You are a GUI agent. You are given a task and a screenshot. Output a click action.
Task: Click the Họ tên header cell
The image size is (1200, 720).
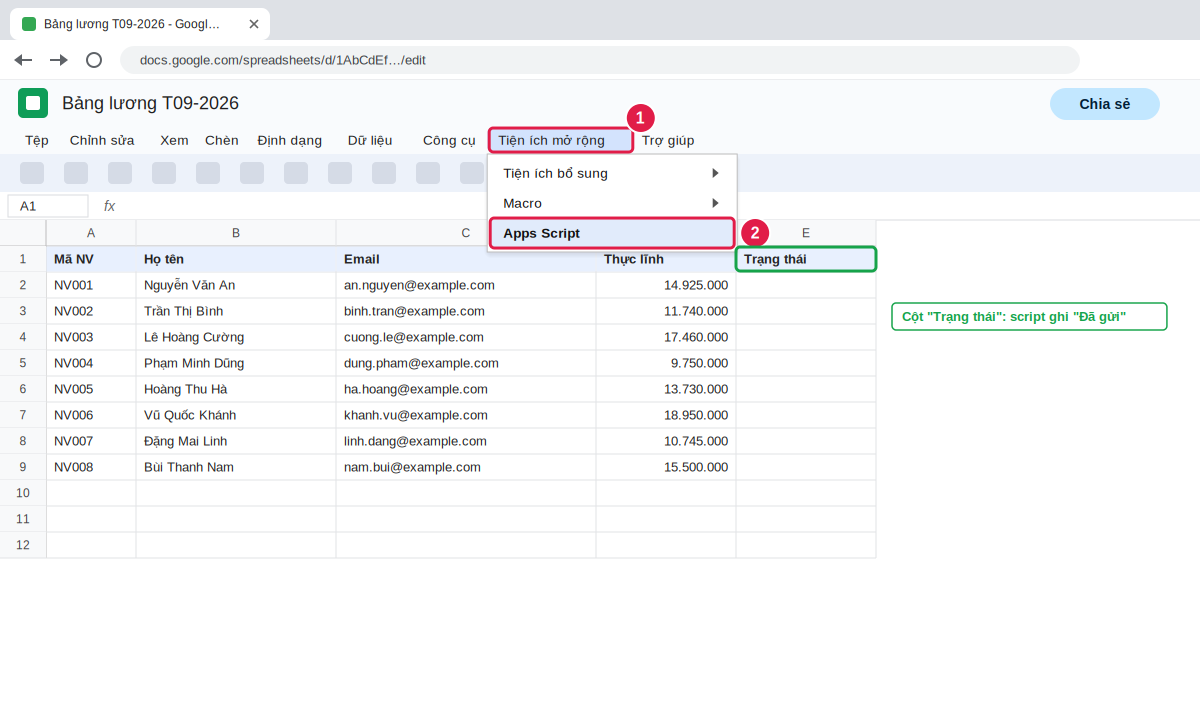click(x=236, y=259)
